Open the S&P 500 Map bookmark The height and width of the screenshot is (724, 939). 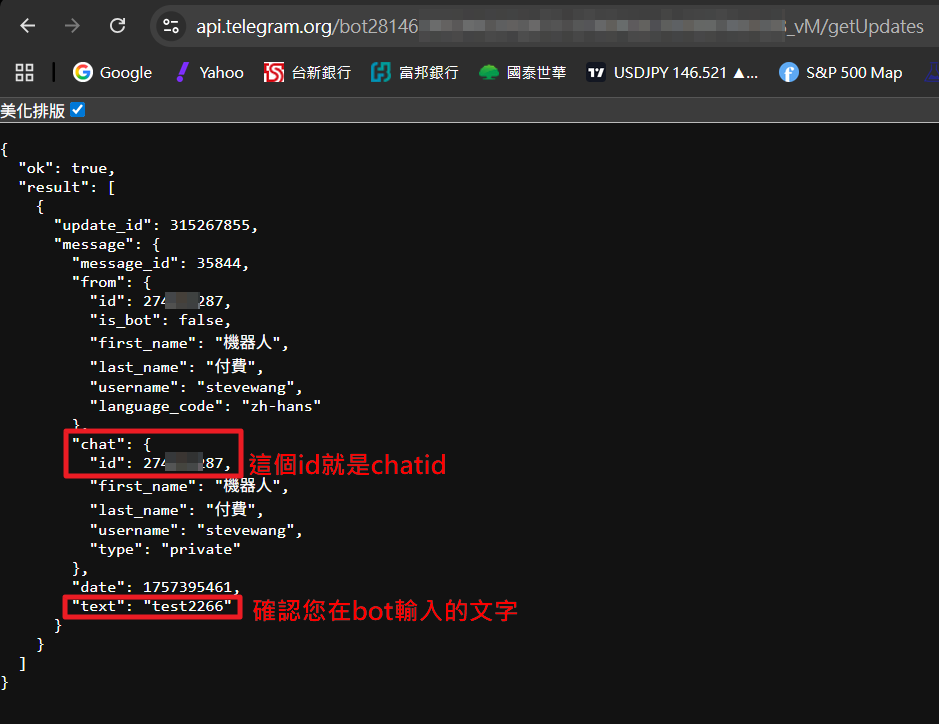pos(841,72)
